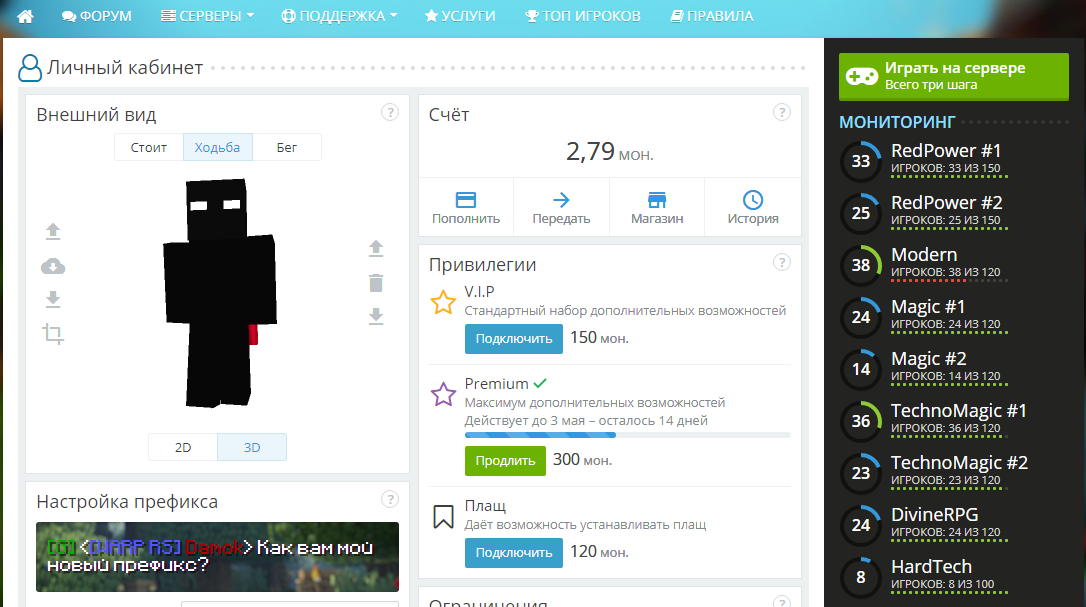Click the 120 мон. Плащ price
Screen dimensions: 1086x607
pyautogui.click(x=599, y=552)
